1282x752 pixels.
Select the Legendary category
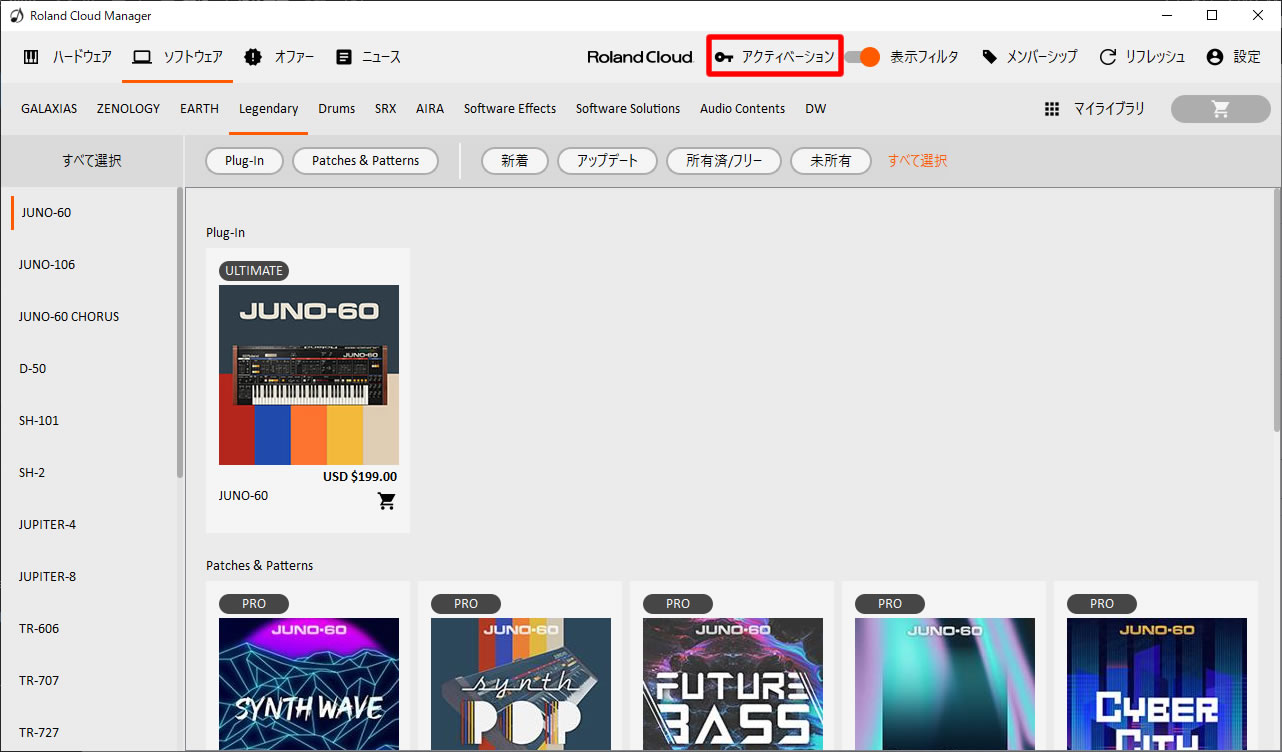click(x=268, y=109)
